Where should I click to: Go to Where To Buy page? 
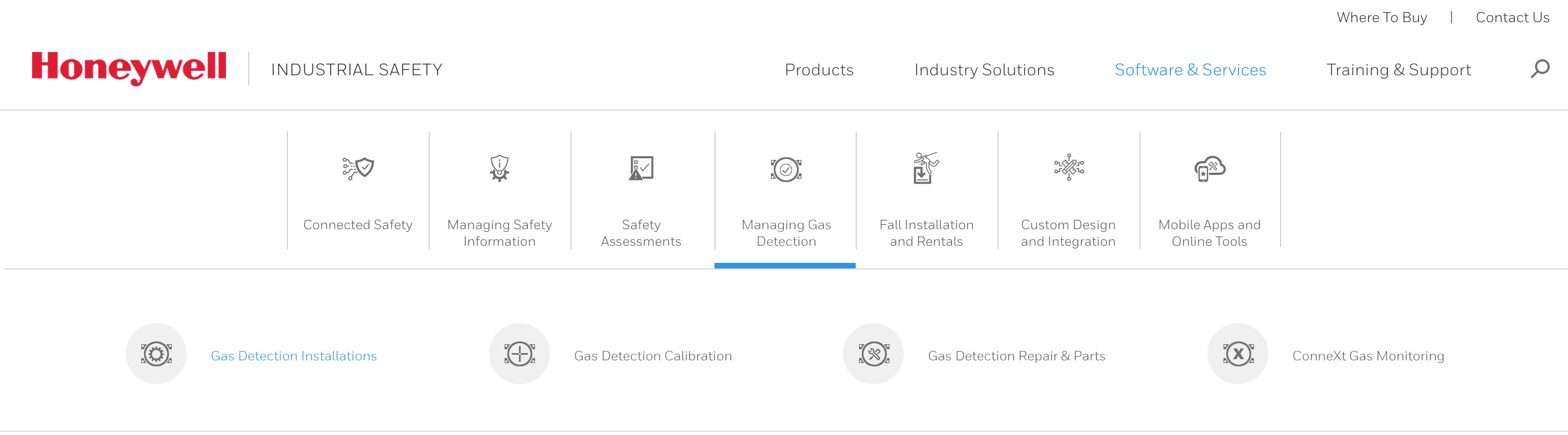coord(1381,18)
